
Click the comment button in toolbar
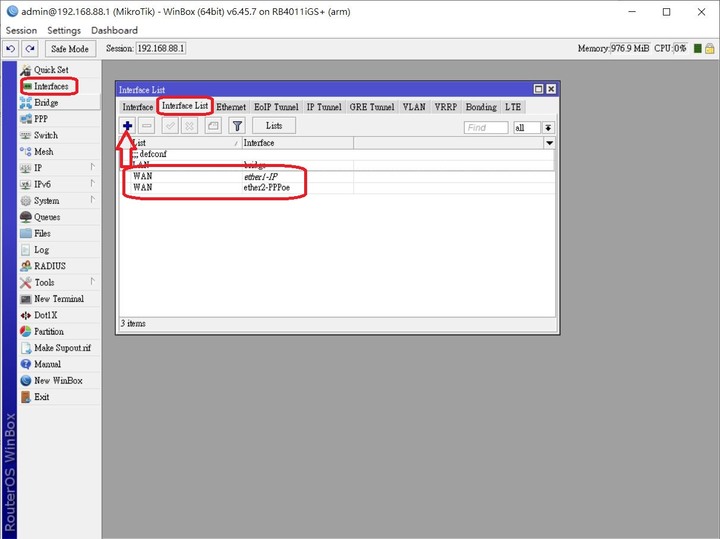pyautogui.click(x=213, y=126)
